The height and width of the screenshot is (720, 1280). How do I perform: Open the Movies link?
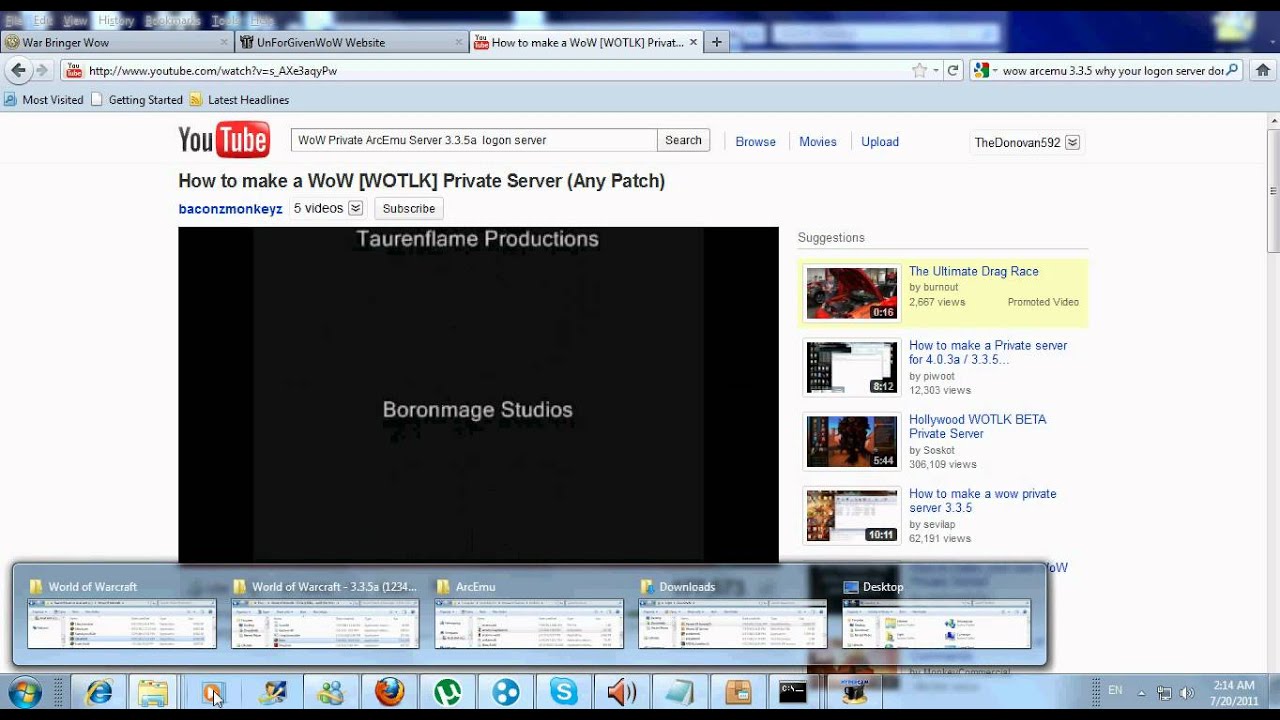point(818,142)
